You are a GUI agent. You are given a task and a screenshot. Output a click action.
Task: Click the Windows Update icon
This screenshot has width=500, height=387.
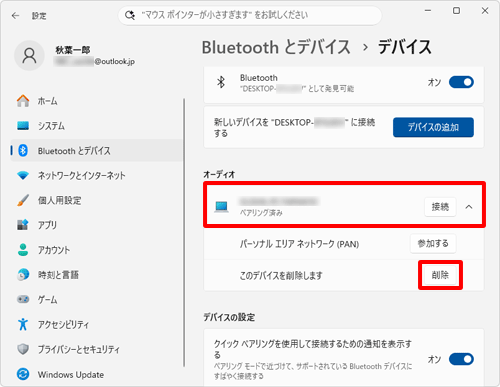point(23,374)
